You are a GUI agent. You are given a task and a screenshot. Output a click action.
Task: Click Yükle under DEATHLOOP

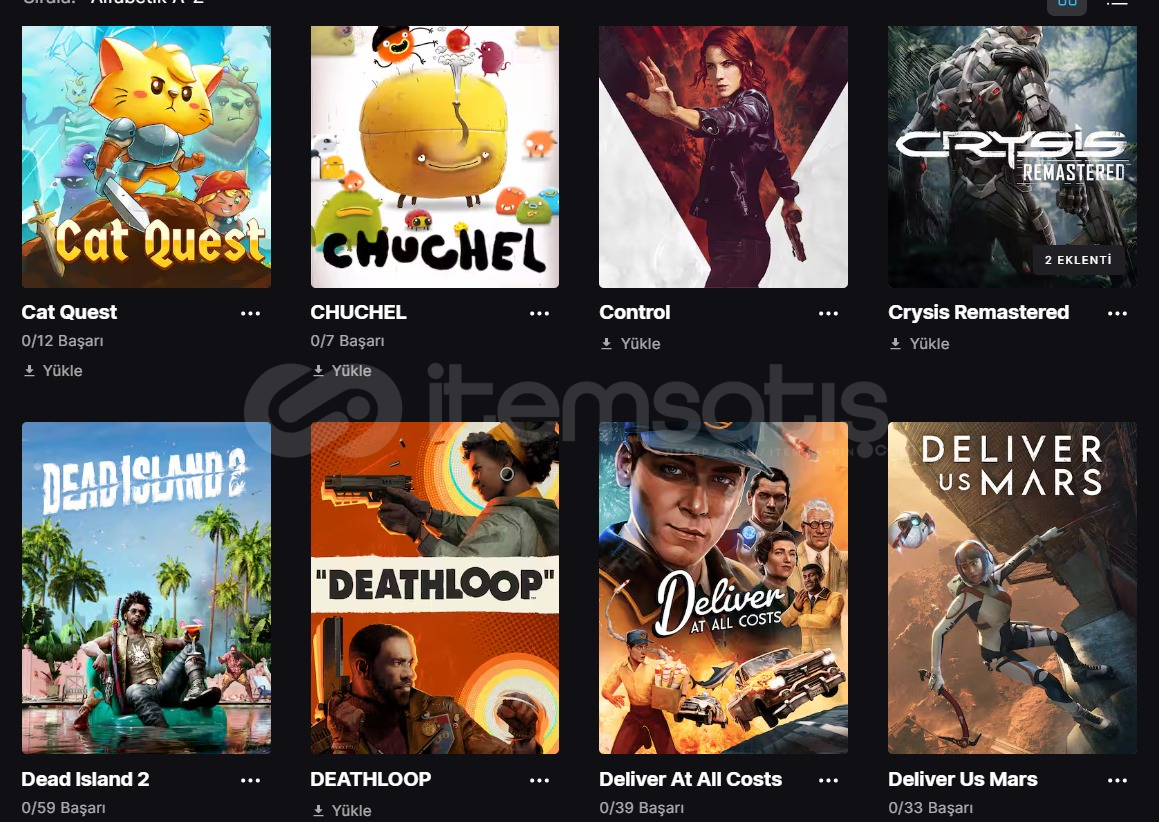[341, 810]
